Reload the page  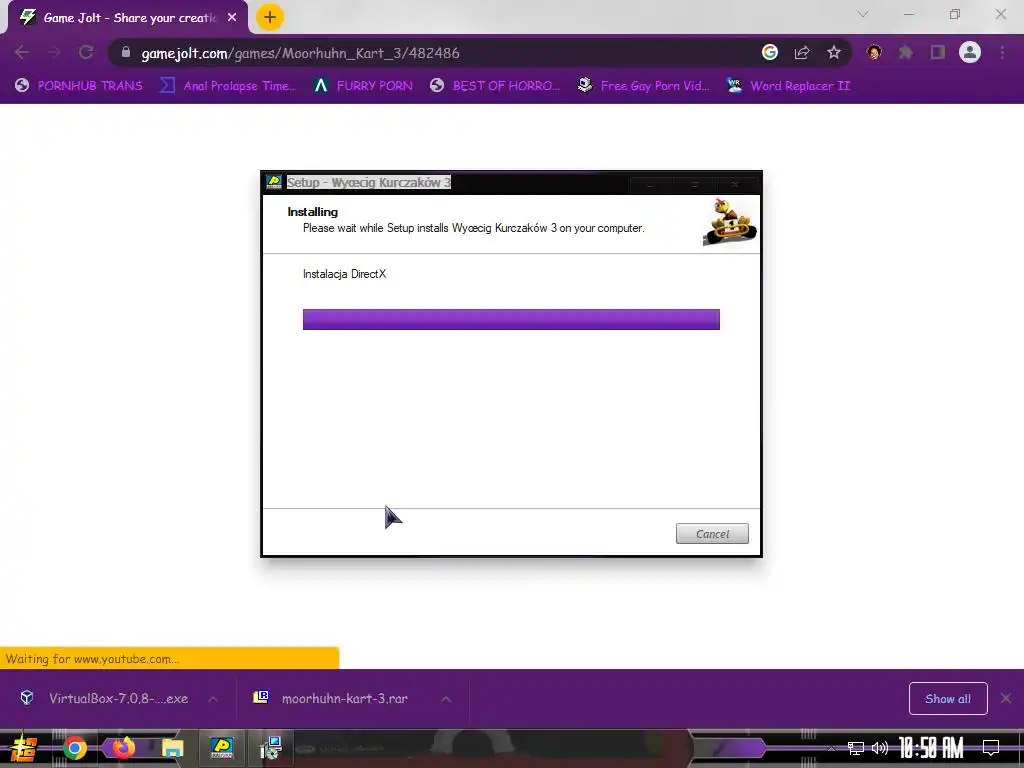pyautogui.click(x=86, y=52)
